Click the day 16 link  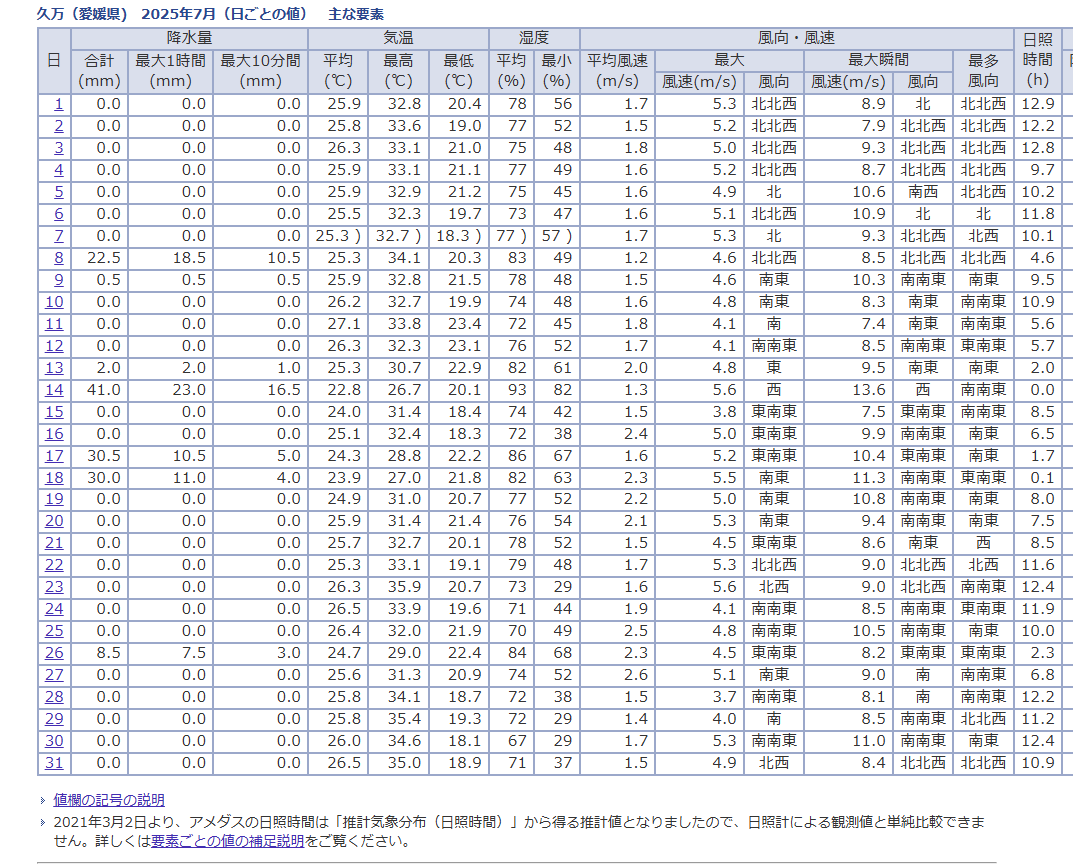[x=54, y=434]
